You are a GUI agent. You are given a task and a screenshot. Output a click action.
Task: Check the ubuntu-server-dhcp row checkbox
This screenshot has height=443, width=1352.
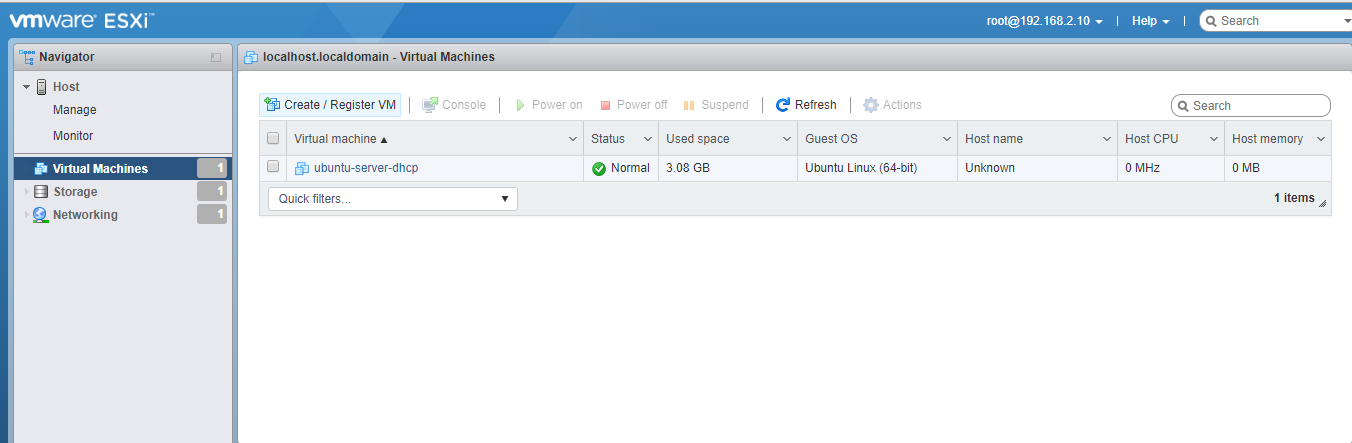[273, 167]
